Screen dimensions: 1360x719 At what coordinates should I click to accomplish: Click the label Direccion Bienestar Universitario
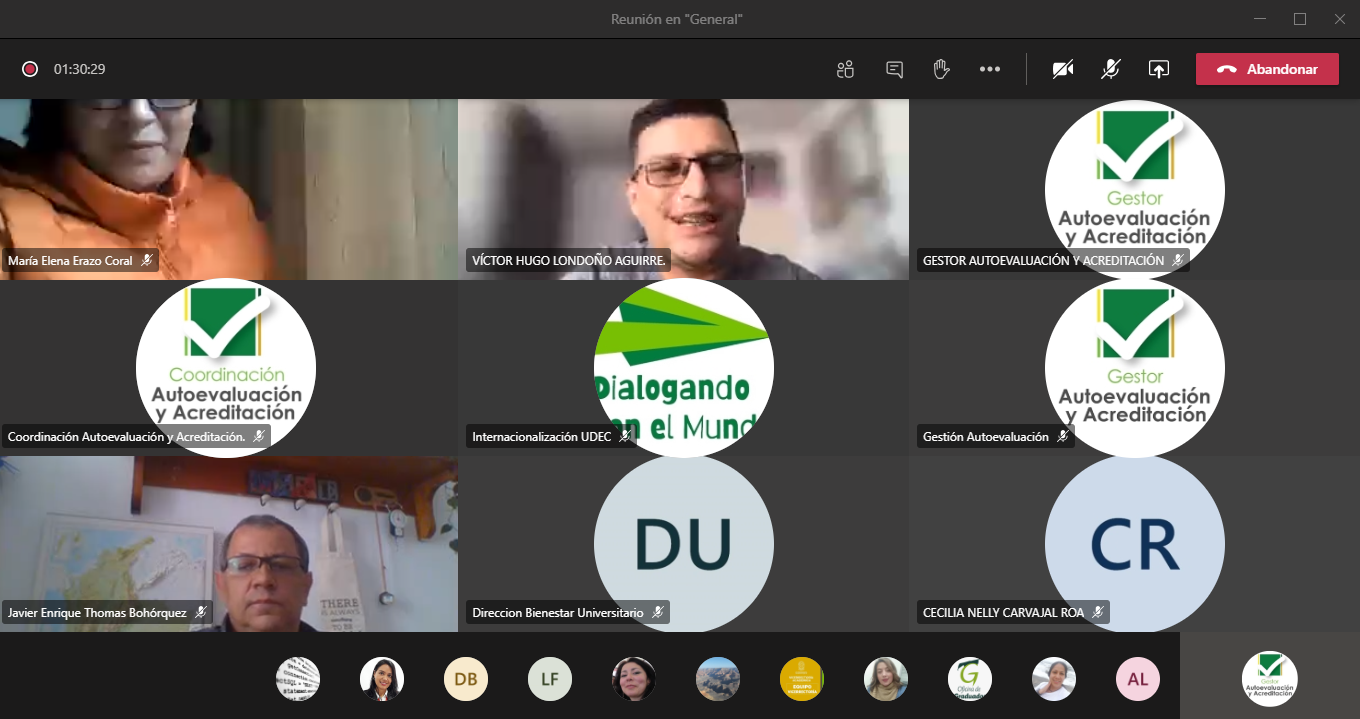click(x=558, y=613)
